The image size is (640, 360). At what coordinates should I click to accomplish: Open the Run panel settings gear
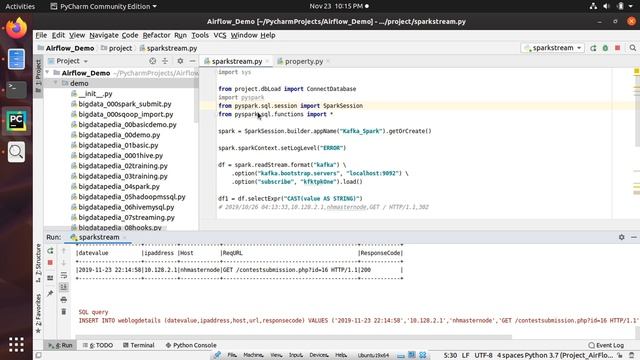(621, 237)
